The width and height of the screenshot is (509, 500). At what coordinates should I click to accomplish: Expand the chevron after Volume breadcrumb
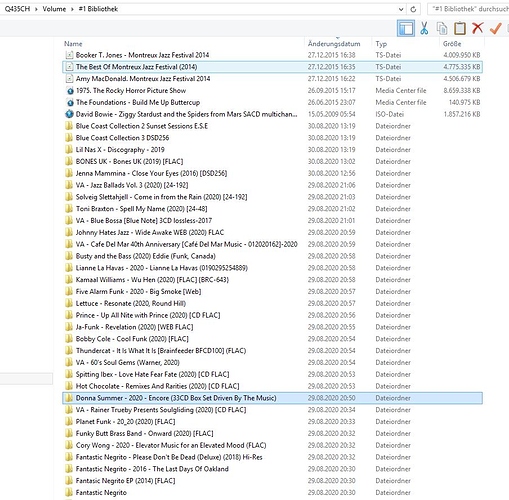(72, 9)
